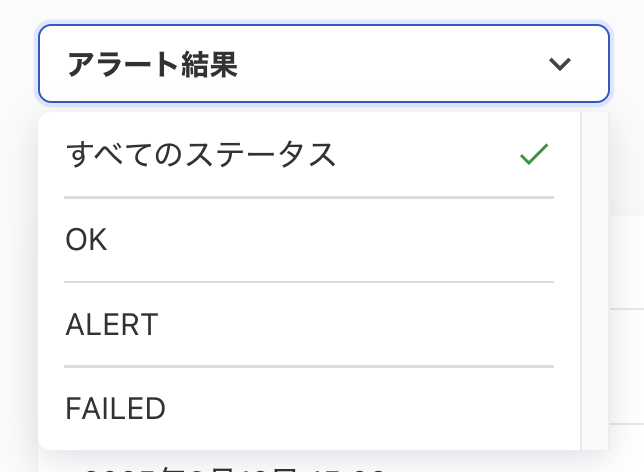Viewport: 644px width, 472px height.
Task: Filter results by OK status
Action: point(86,240)
